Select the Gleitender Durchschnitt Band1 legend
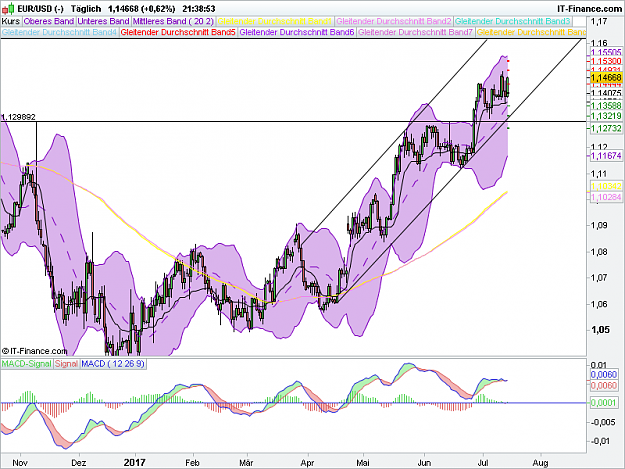The width and height of the screenshot is (625, 469). click(275, 21)
